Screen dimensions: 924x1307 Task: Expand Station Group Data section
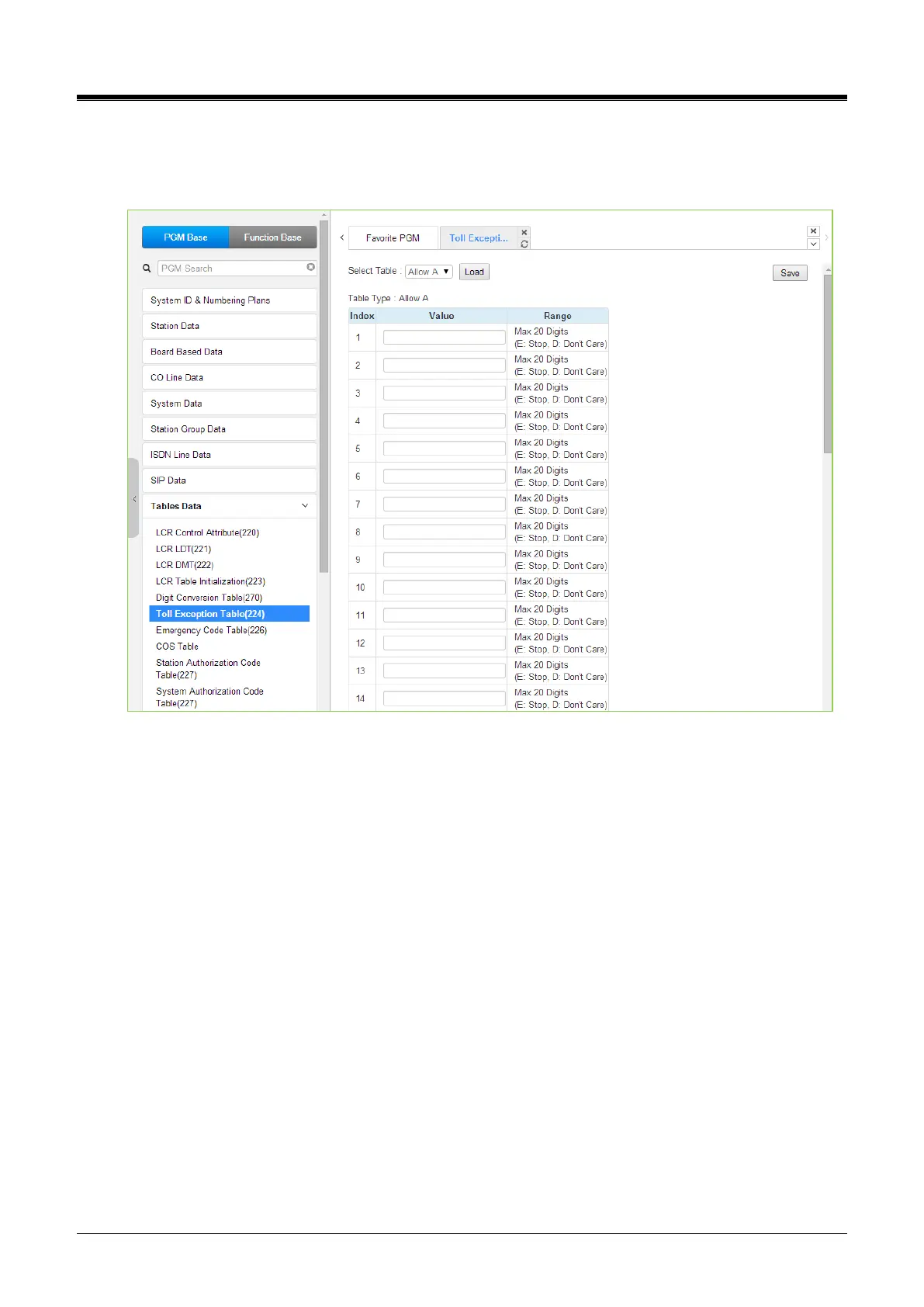230,429
